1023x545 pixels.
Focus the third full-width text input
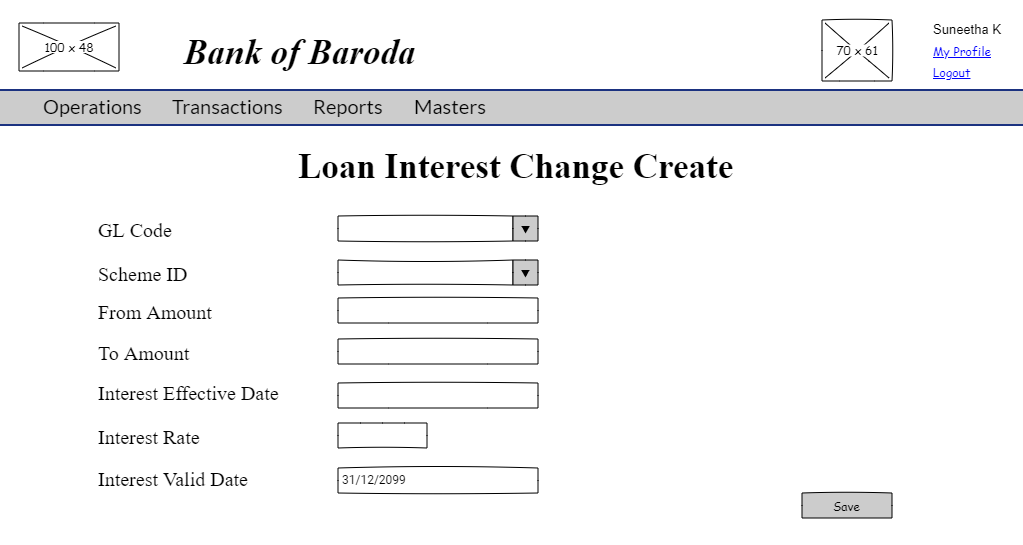click(437, 396)
